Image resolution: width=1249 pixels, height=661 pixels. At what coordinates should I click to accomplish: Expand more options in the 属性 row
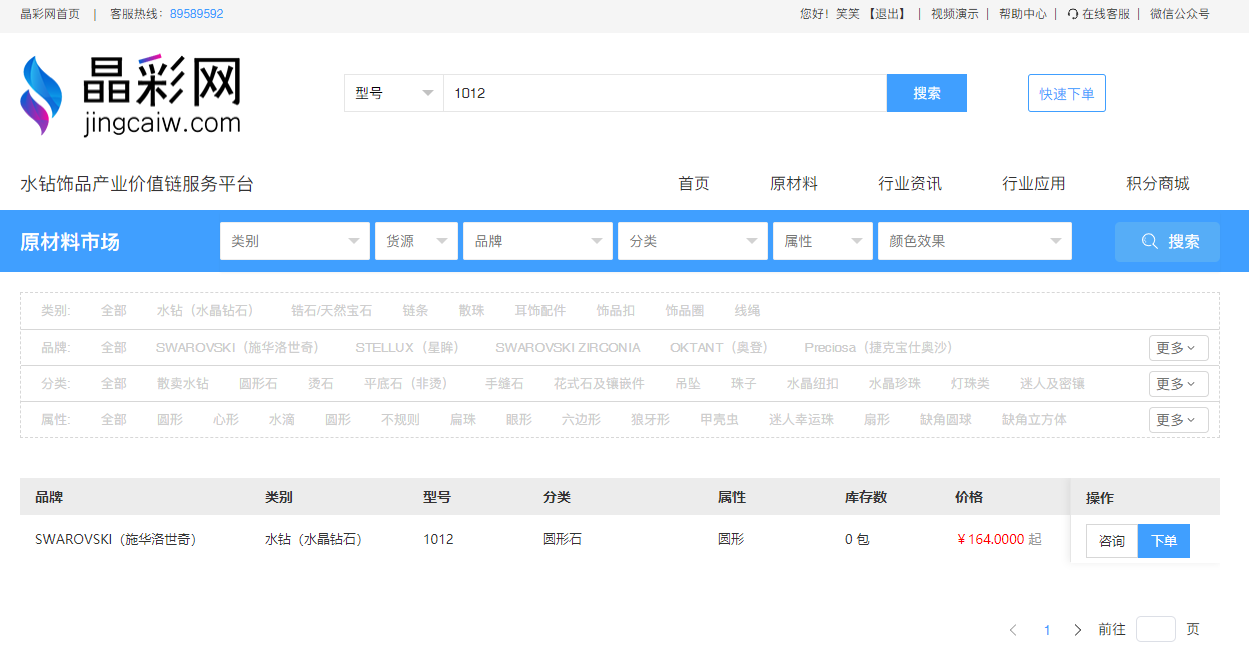coord(1178,420)
